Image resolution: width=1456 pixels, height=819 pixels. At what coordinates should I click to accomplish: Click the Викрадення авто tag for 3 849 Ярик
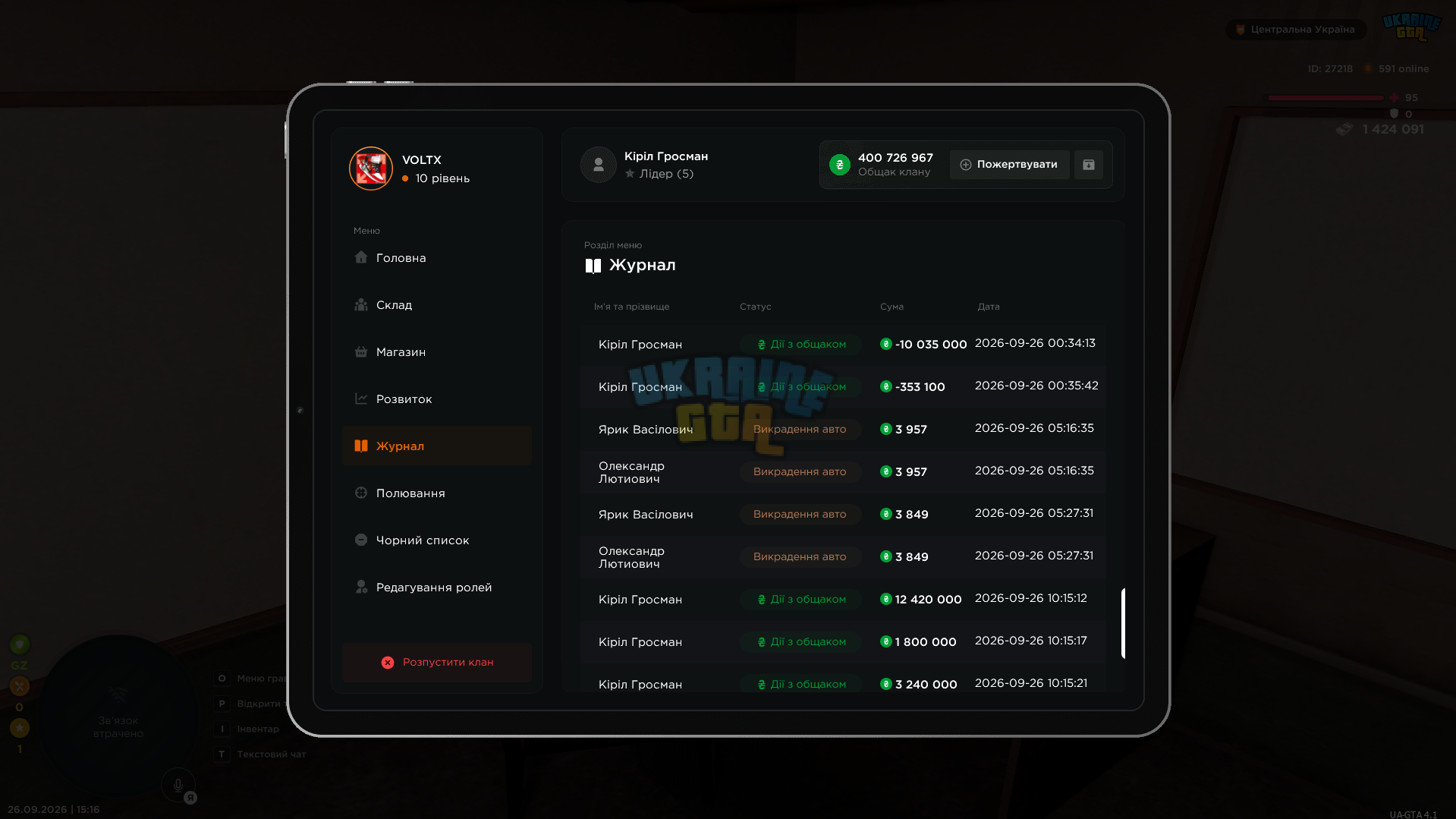point(800,514)
